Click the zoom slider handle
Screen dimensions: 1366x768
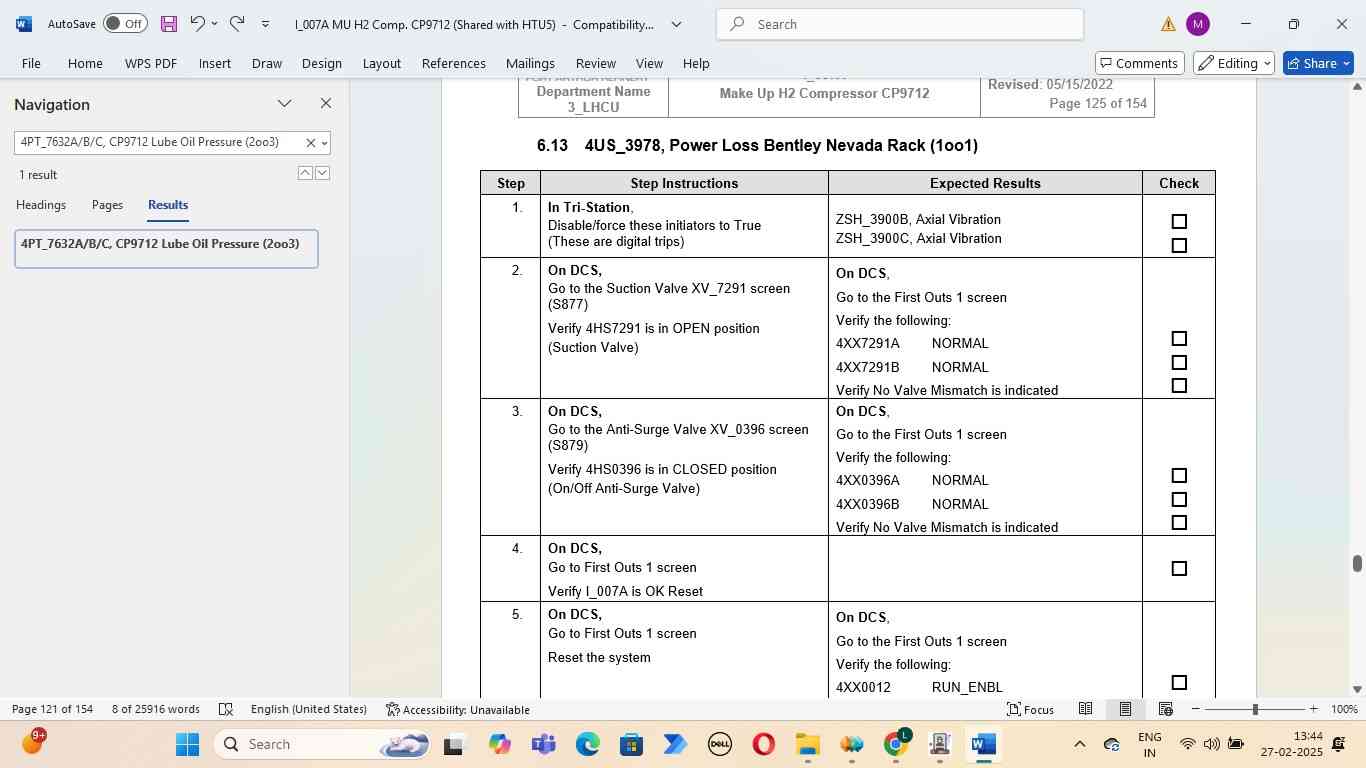point(1255,709)
